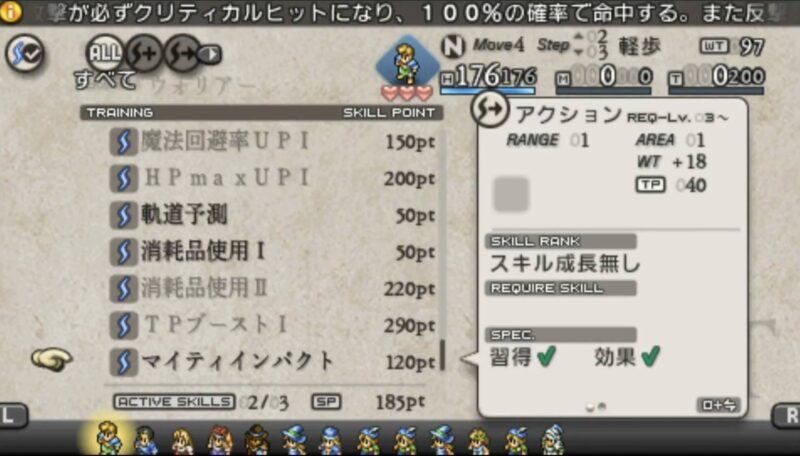Select 軌道予測 skill for 50pt
Image resolution: width=800 pixels, height=456 pixels.
[x=273, y=215]
